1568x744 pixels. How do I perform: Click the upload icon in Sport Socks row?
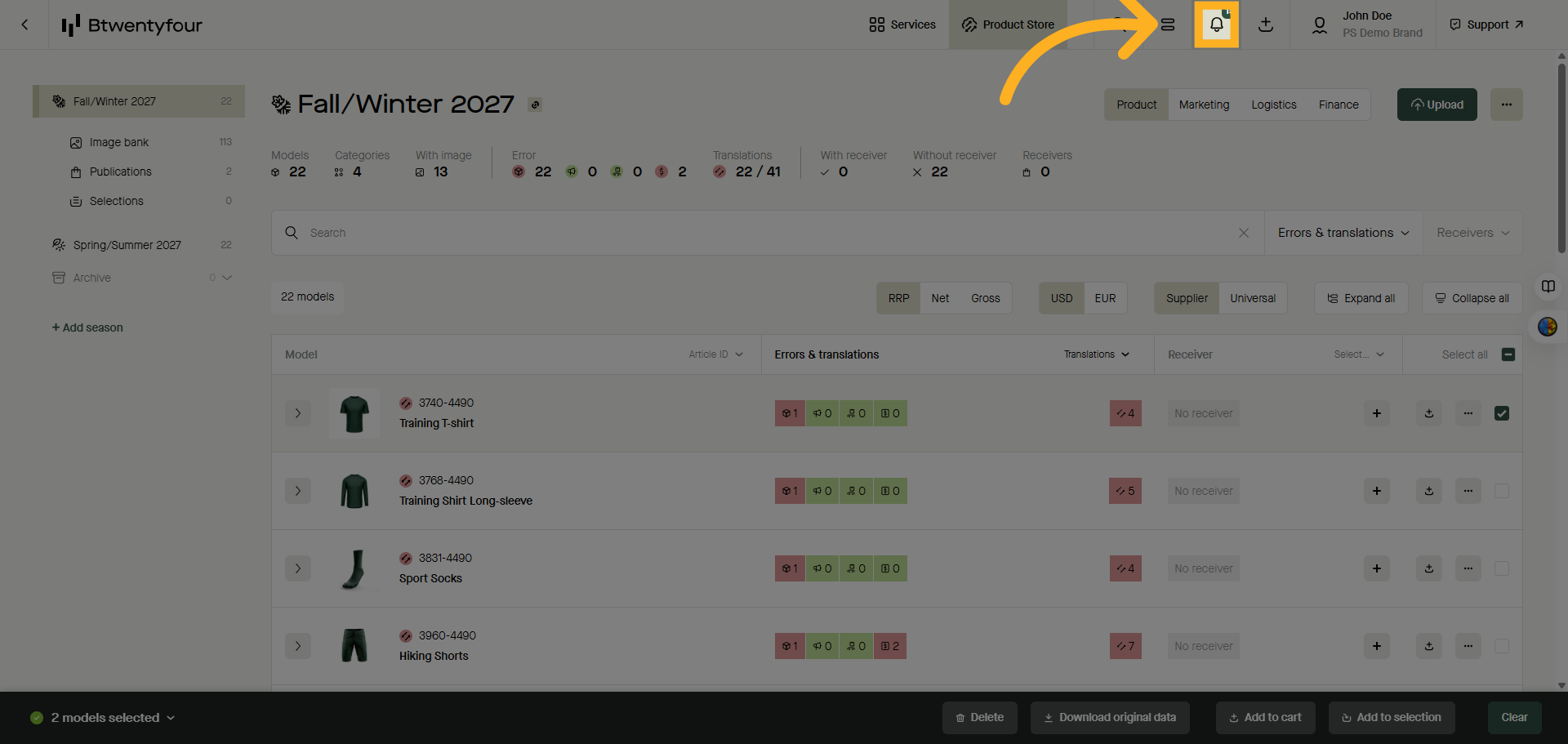click(x=1429, y=568)
